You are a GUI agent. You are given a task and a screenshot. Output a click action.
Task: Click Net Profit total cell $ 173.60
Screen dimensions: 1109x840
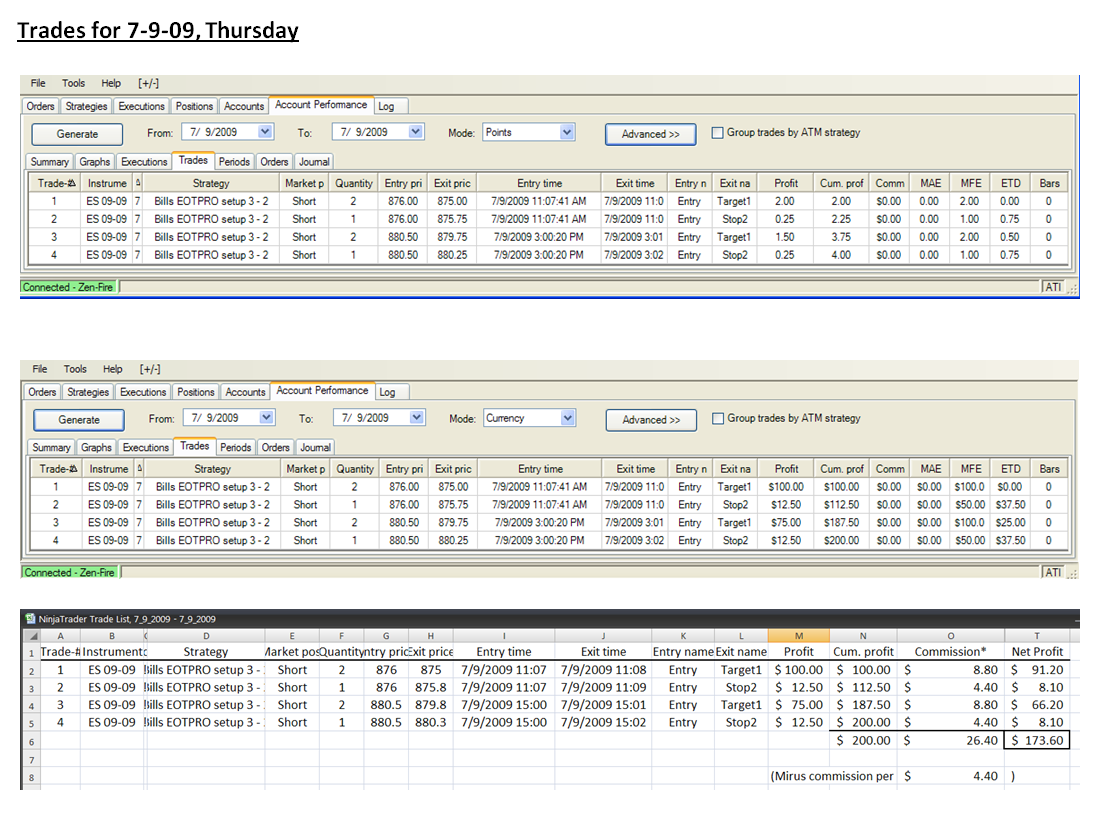[x=1037, y=740]
